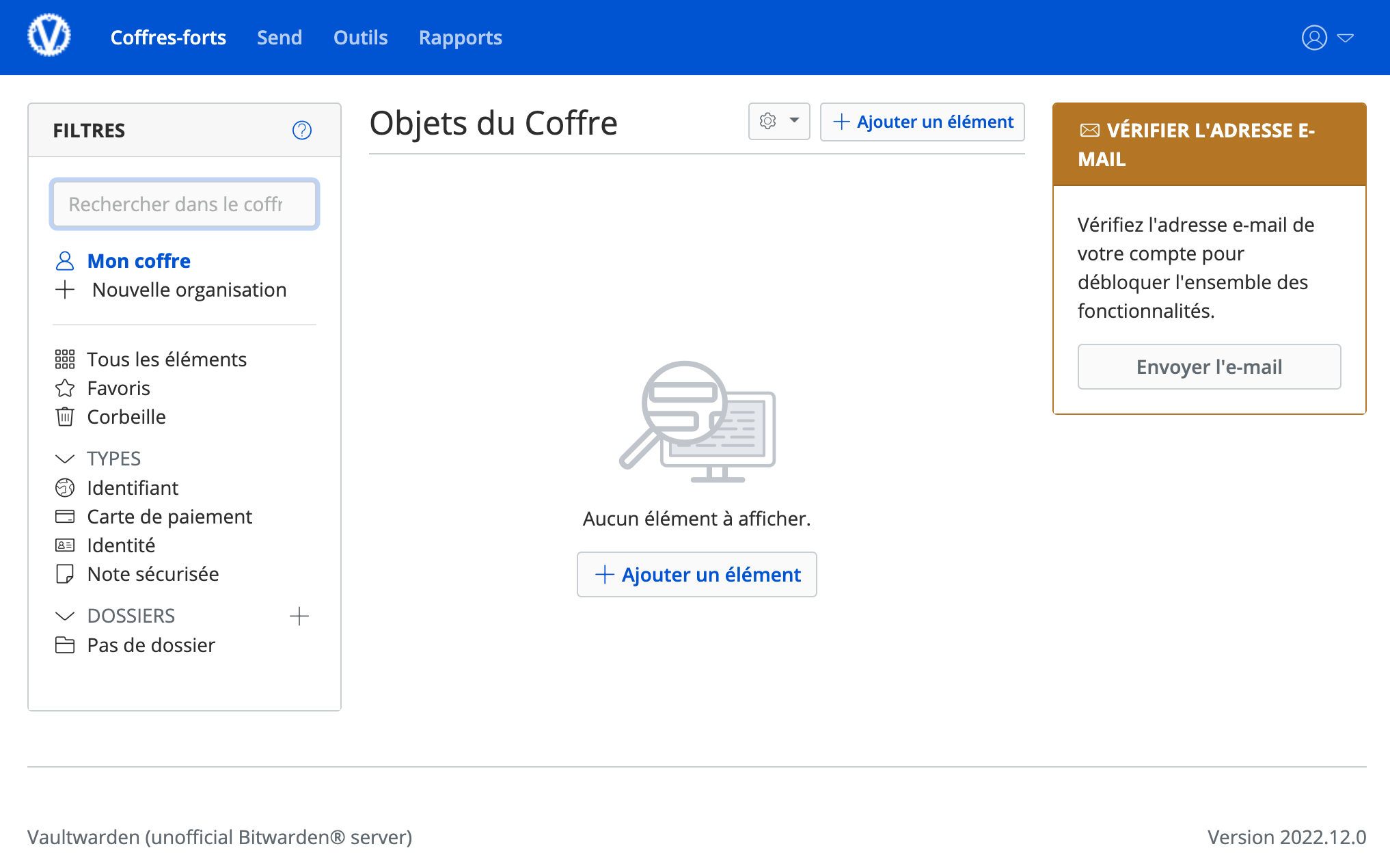The height and width of the screenshot is (868, 1390).
Task: Expand the account menu caret
Action: pyautogui.click(x=1346, y=38)
